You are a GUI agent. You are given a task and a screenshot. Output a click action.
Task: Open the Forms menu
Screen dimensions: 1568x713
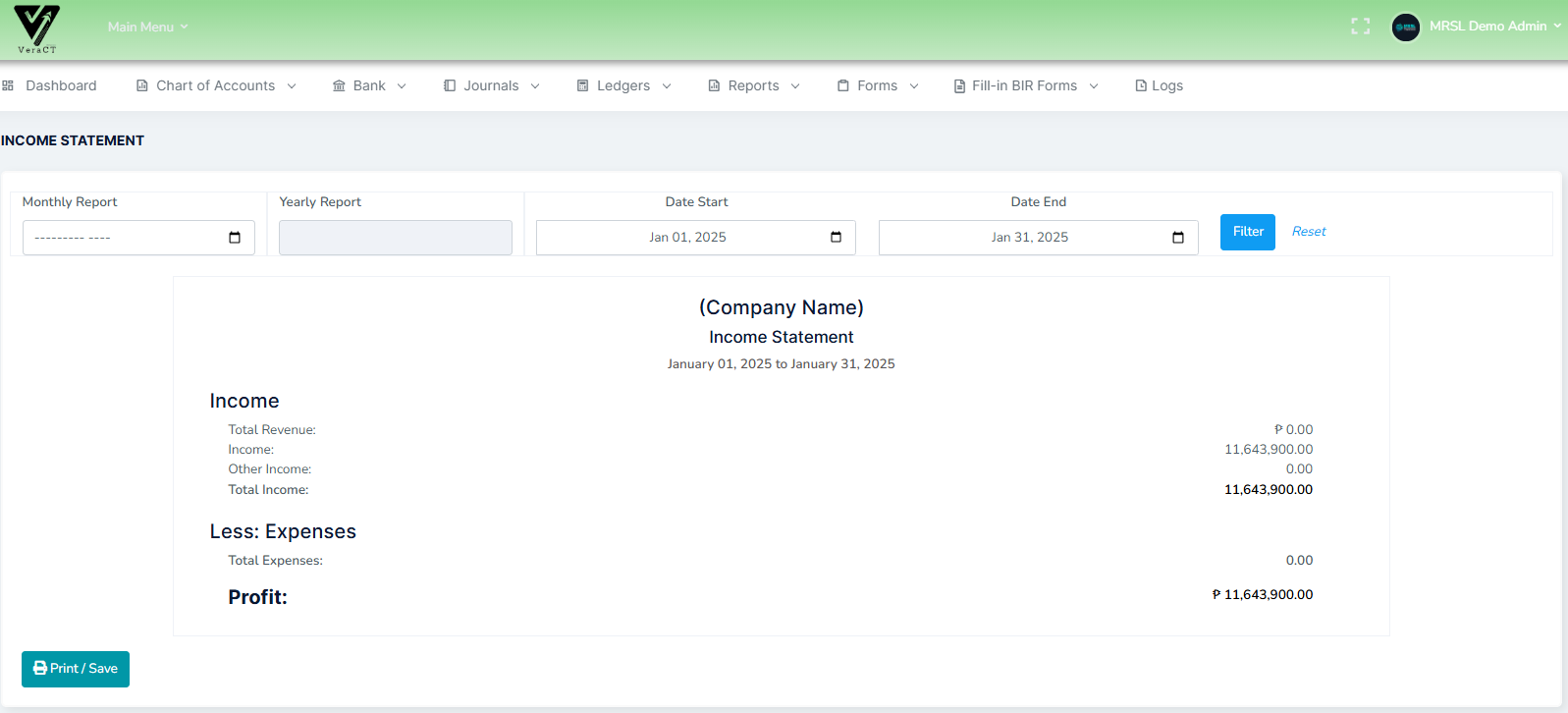coord(877,85)
